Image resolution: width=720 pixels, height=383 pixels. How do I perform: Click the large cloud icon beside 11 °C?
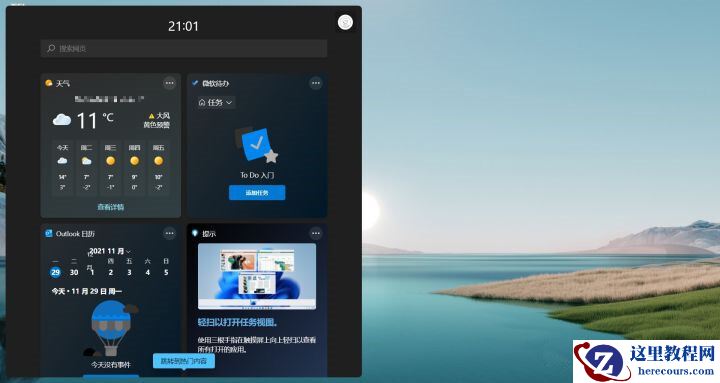coord(62,120)
